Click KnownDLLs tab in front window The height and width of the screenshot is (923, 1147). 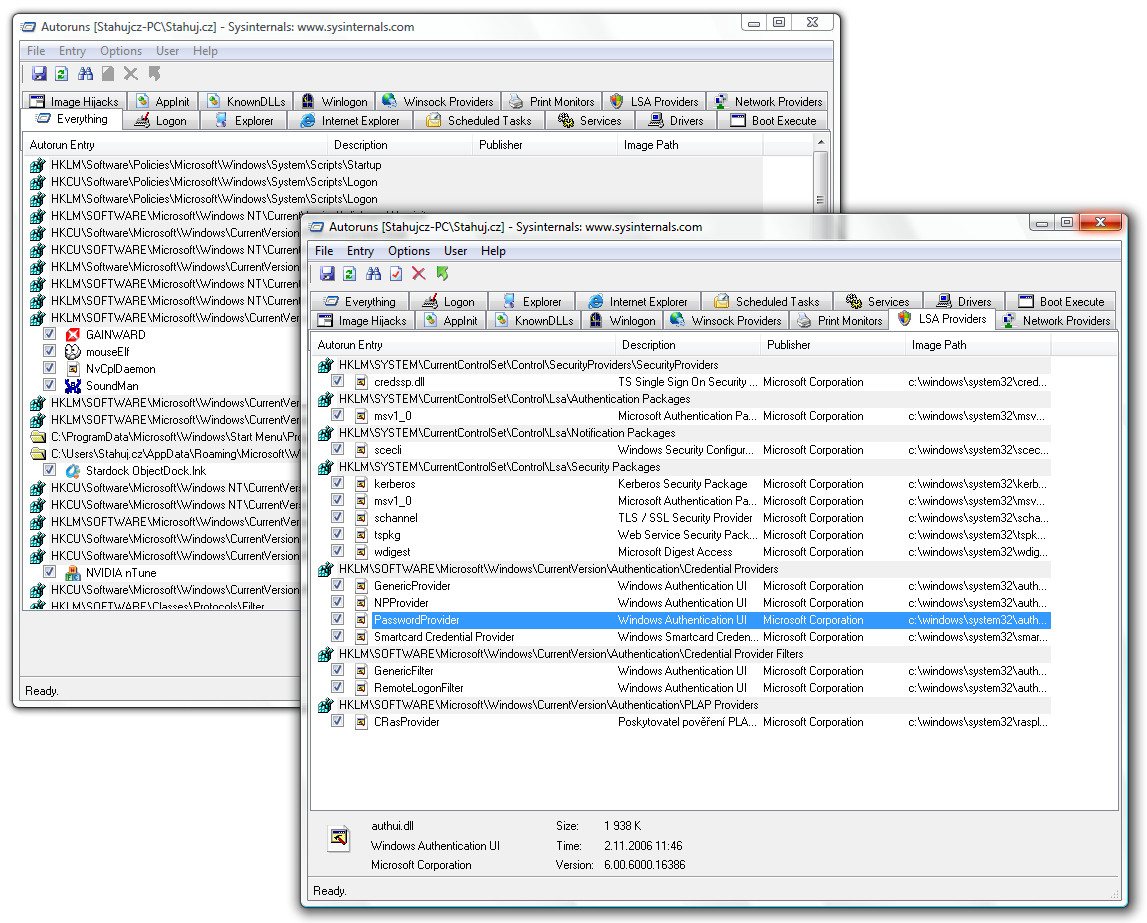click(535, 320)
